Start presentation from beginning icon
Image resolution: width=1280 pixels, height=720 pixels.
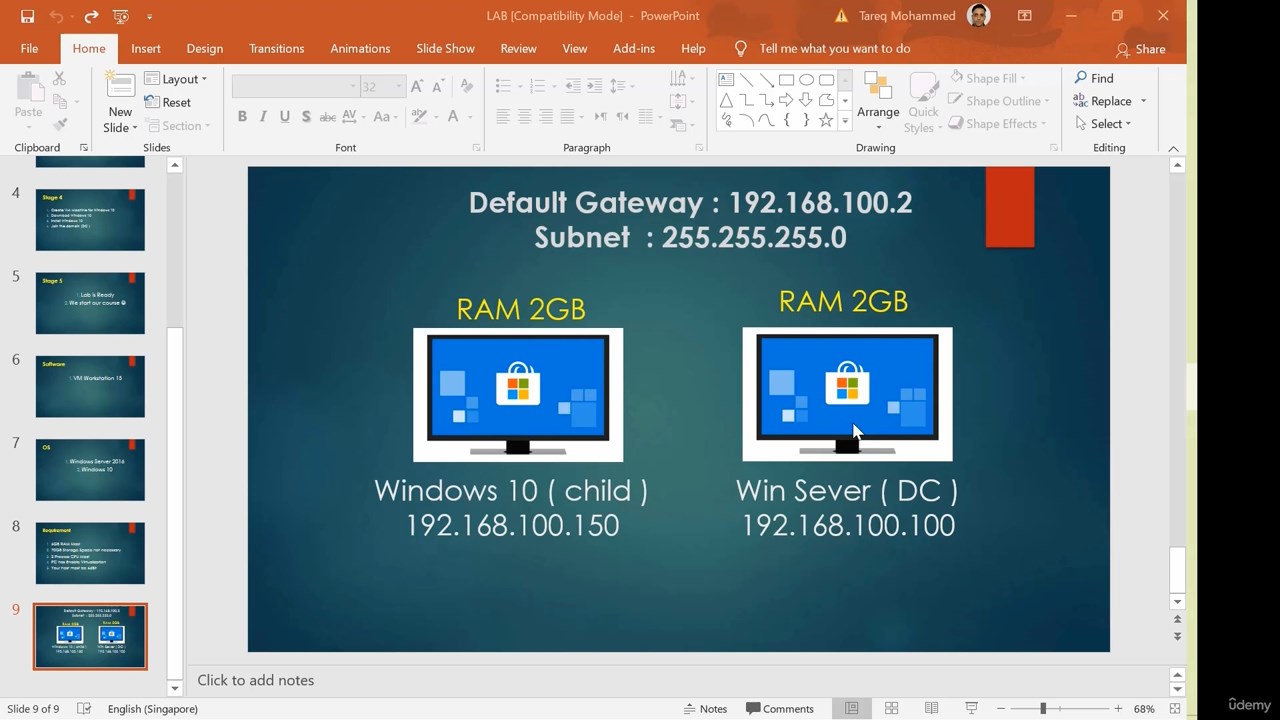point(121,16)
